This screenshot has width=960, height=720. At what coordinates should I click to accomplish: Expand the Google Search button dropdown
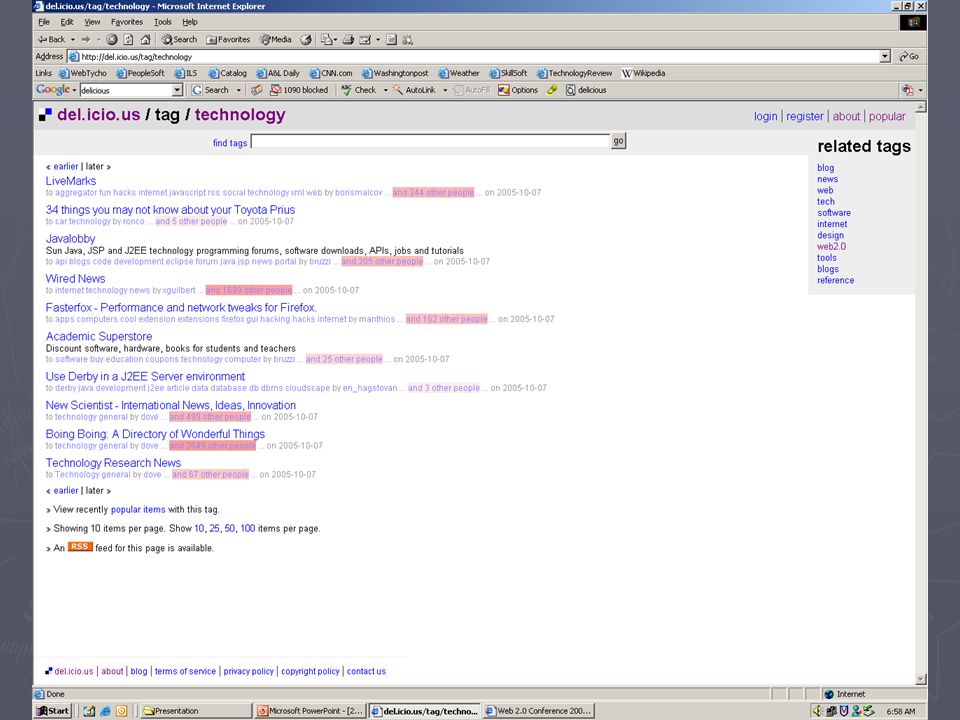[238, 90]
